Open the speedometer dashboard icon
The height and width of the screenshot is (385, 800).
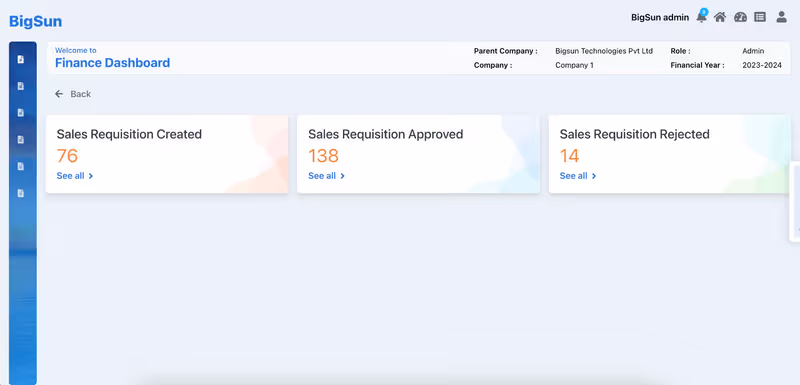coord(740,17)
